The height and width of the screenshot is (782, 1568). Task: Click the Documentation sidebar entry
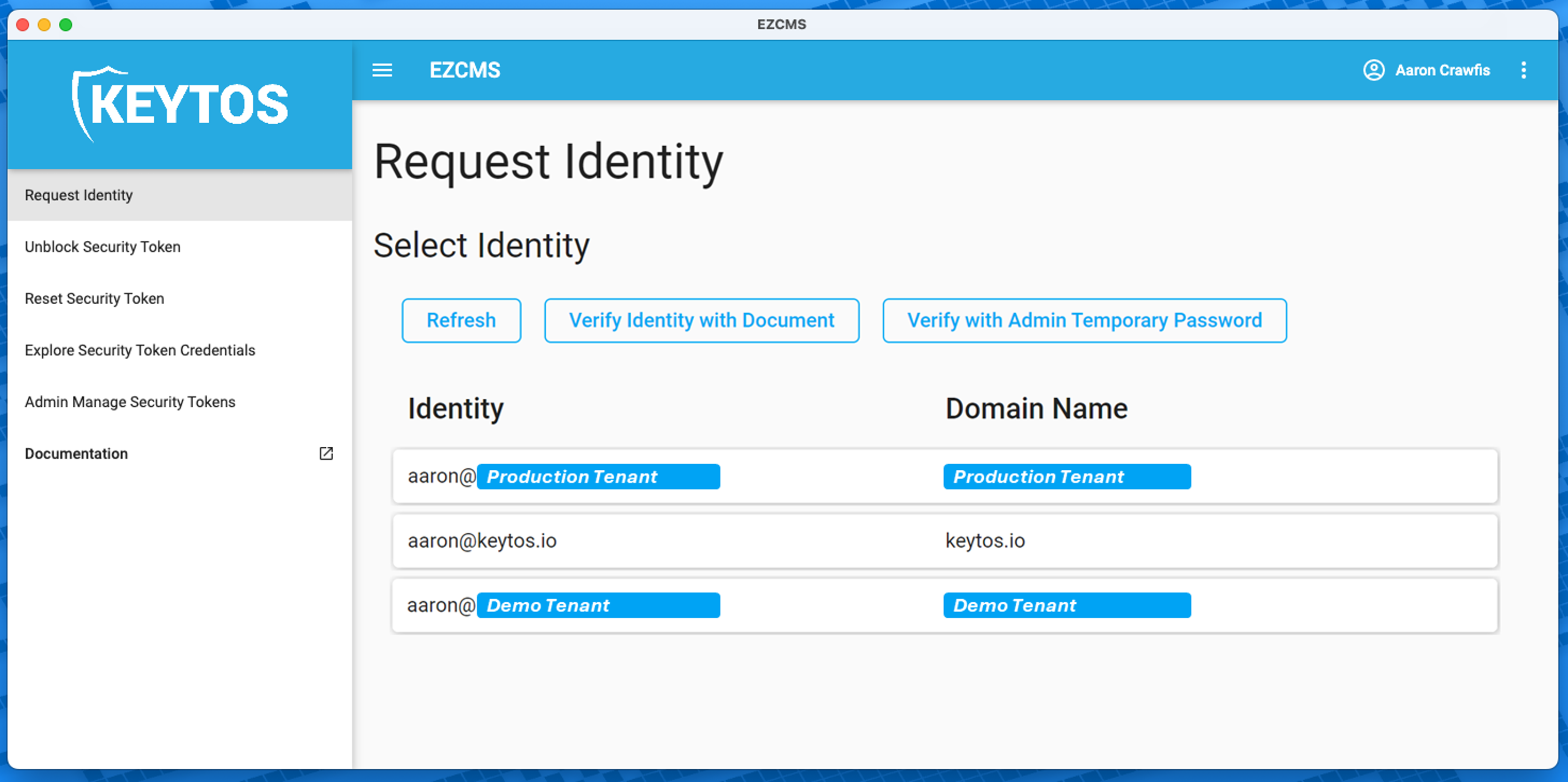76,454
